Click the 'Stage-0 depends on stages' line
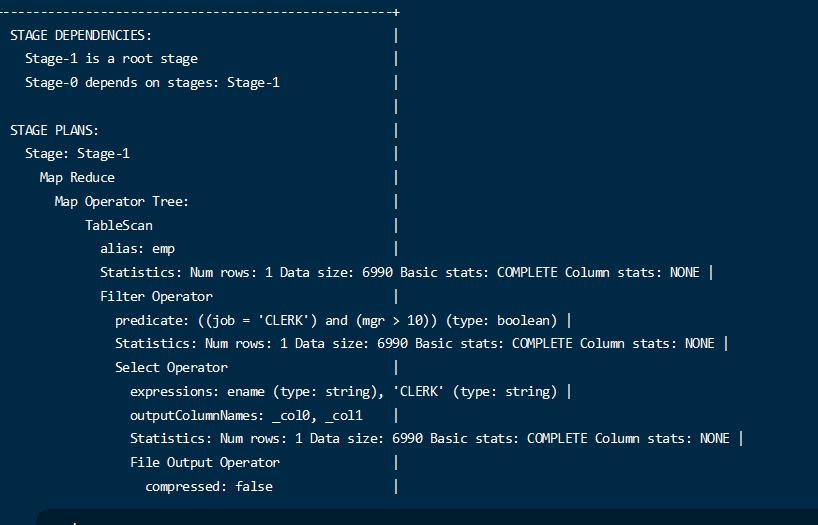The image size is (818, 525). [152, 83]
